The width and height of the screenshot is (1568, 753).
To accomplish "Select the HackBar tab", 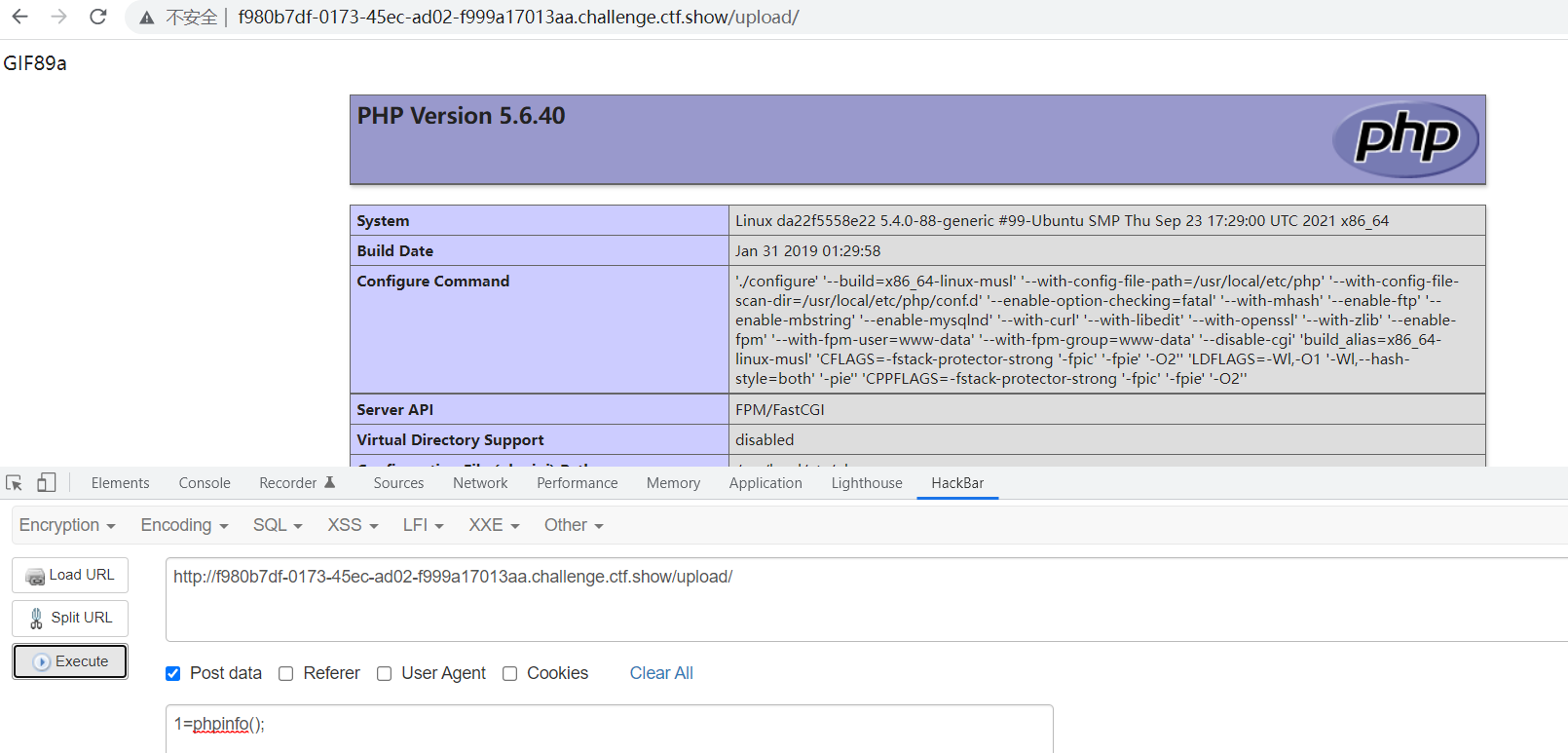I will pos(957,482).
